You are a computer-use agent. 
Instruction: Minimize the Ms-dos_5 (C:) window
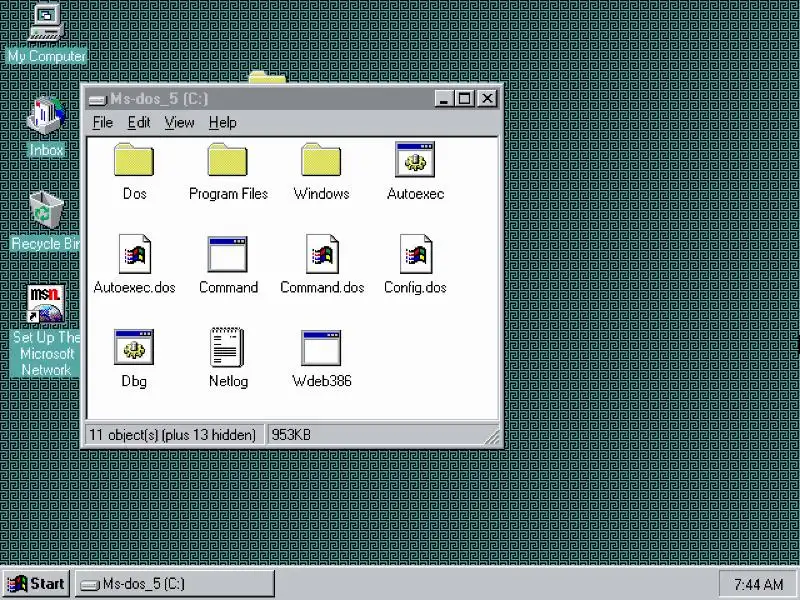(444, 98)
